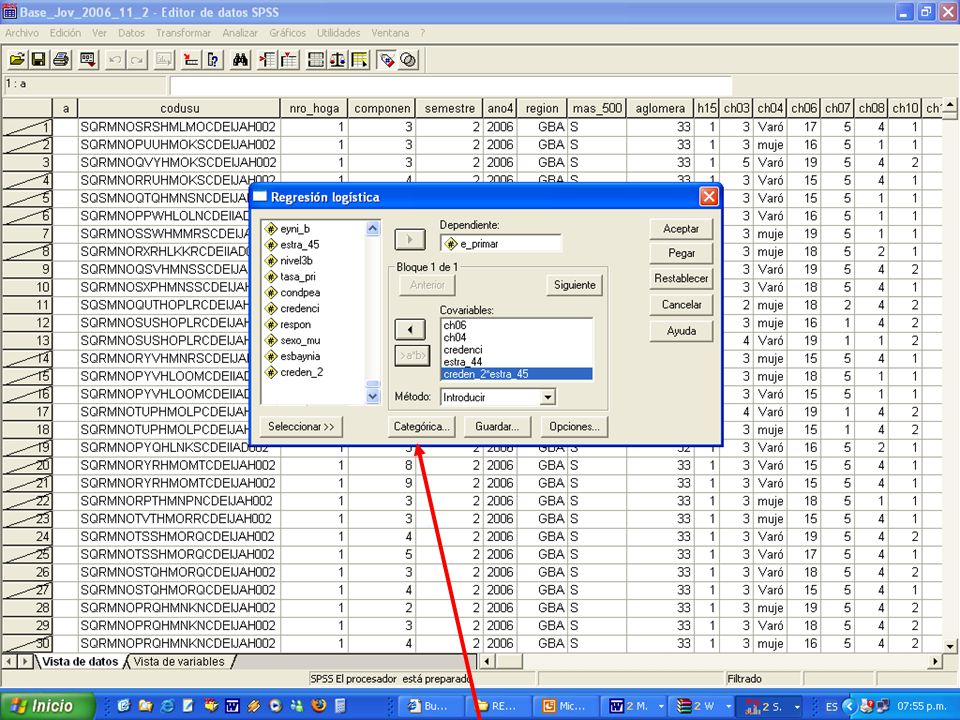Screen dimensions: 960x720
Task: Expand the hidden system tray icons chevron
Action: pyautogui.click(x=849, y=706)
